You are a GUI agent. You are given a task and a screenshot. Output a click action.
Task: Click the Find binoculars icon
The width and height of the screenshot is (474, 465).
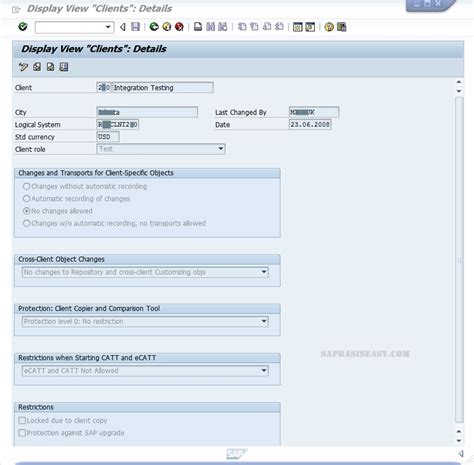(210, 27)
